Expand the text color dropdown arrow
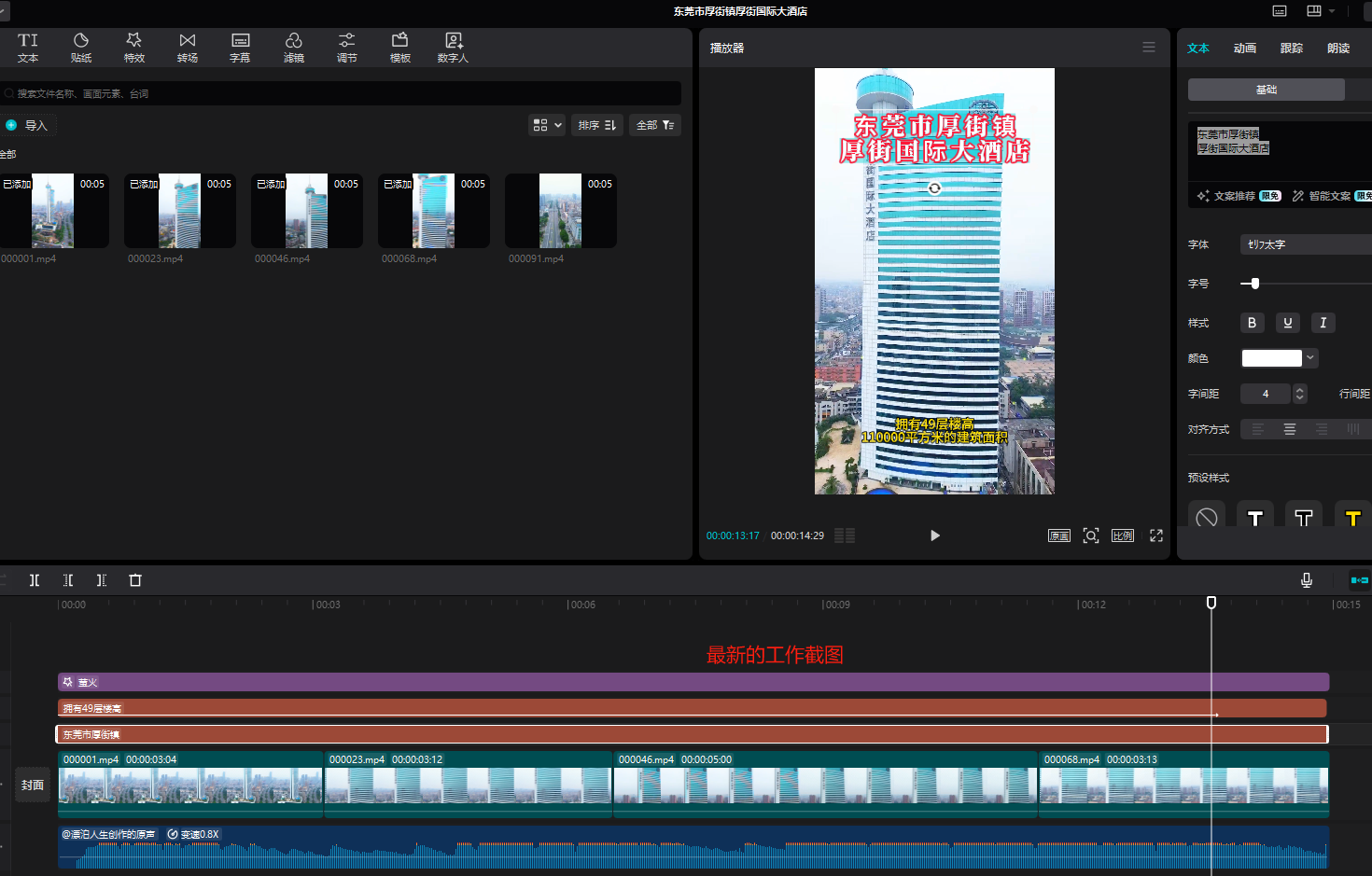 point(1310,358)
